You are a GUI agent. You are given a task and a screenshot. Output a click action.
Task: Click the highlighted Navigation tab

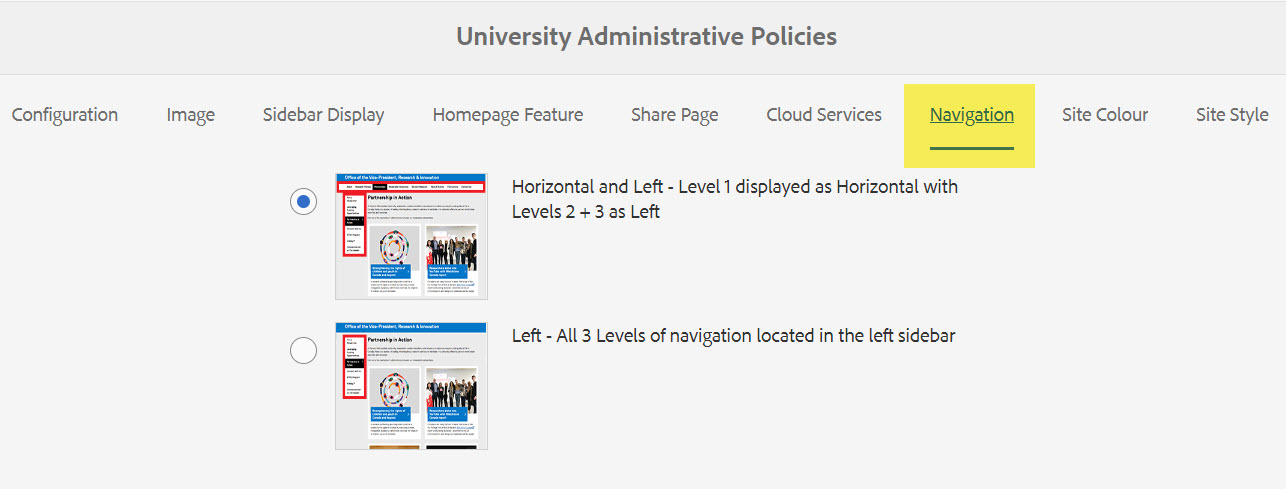[x=971, y=115]
